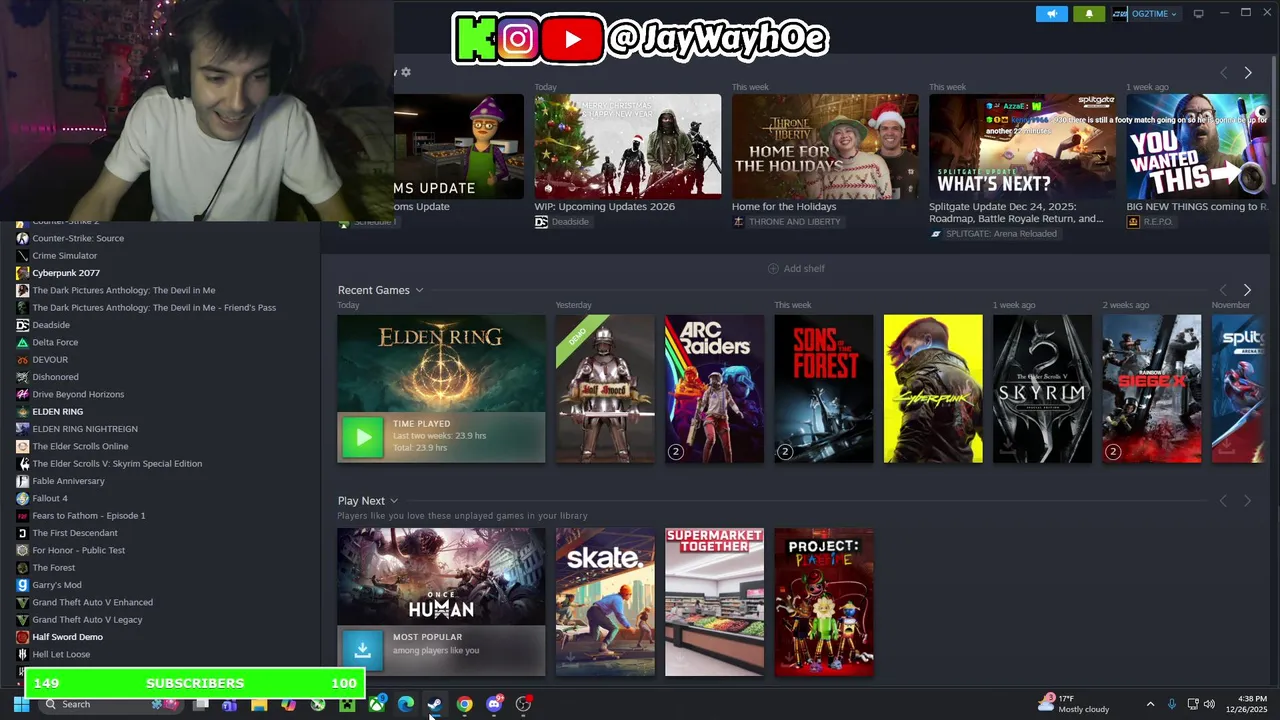
Task: Select Fallout 4 in library list
Action: tap(50, 498)
